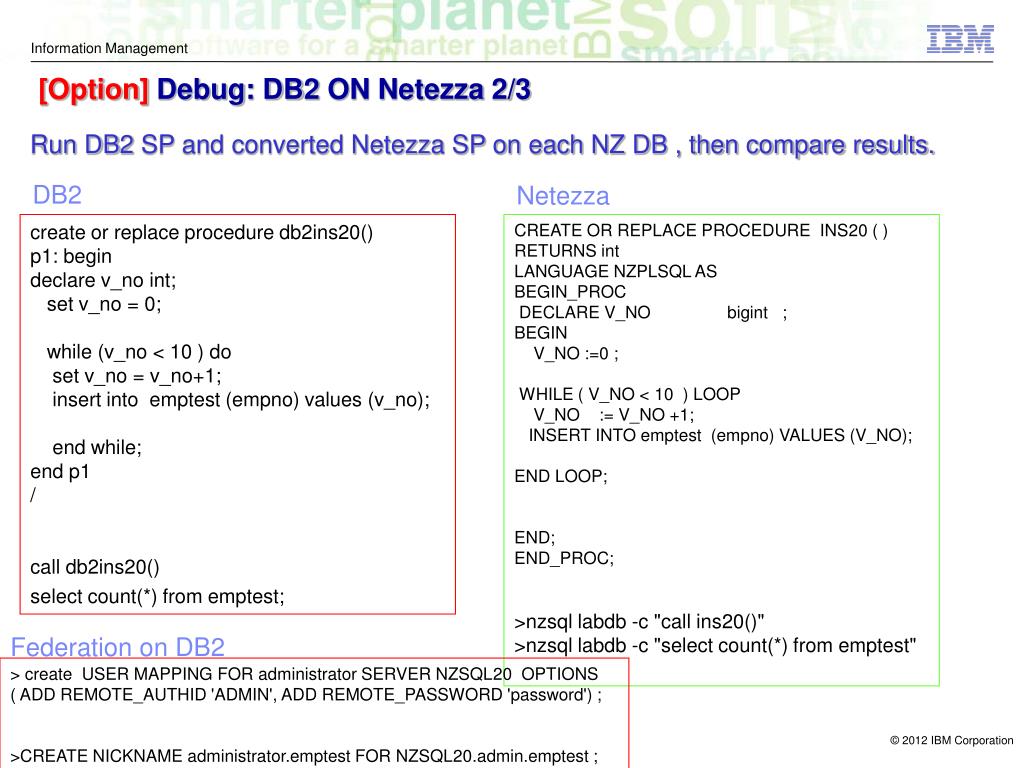The height and width of the screenshot is (768, 1024).
Task: Click the 'LANGUAGE NZPLSQL AS' line
Action: (615, 271)
